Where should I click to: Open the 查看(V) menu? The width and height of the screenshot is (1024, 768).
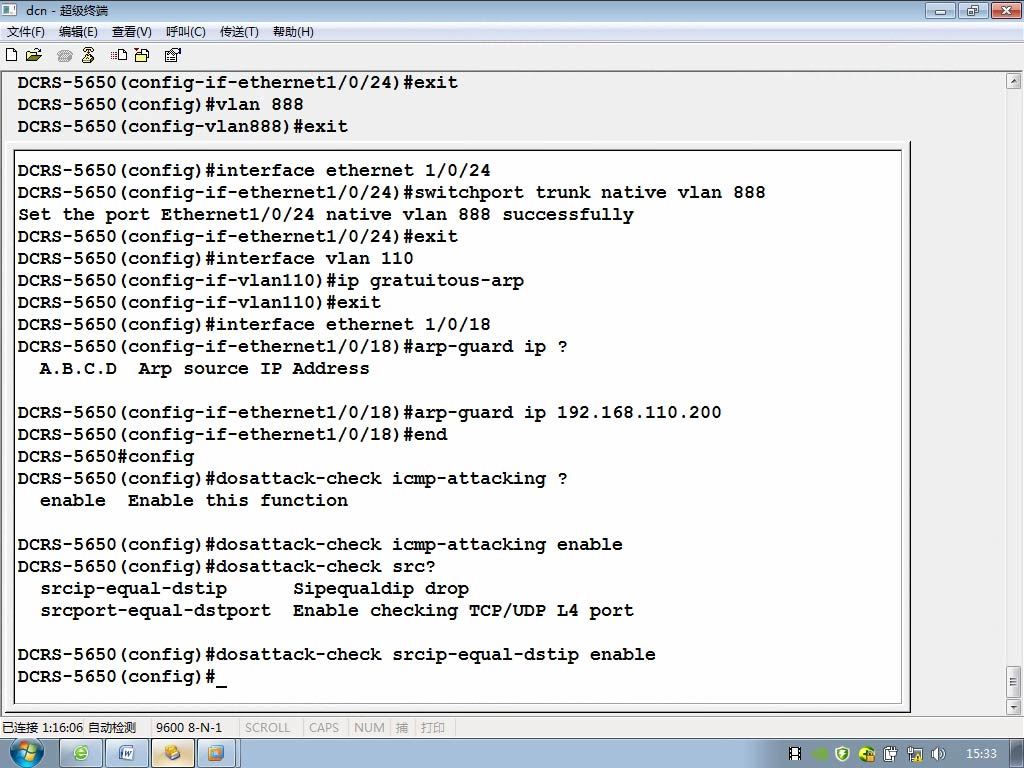coord(131,31)
